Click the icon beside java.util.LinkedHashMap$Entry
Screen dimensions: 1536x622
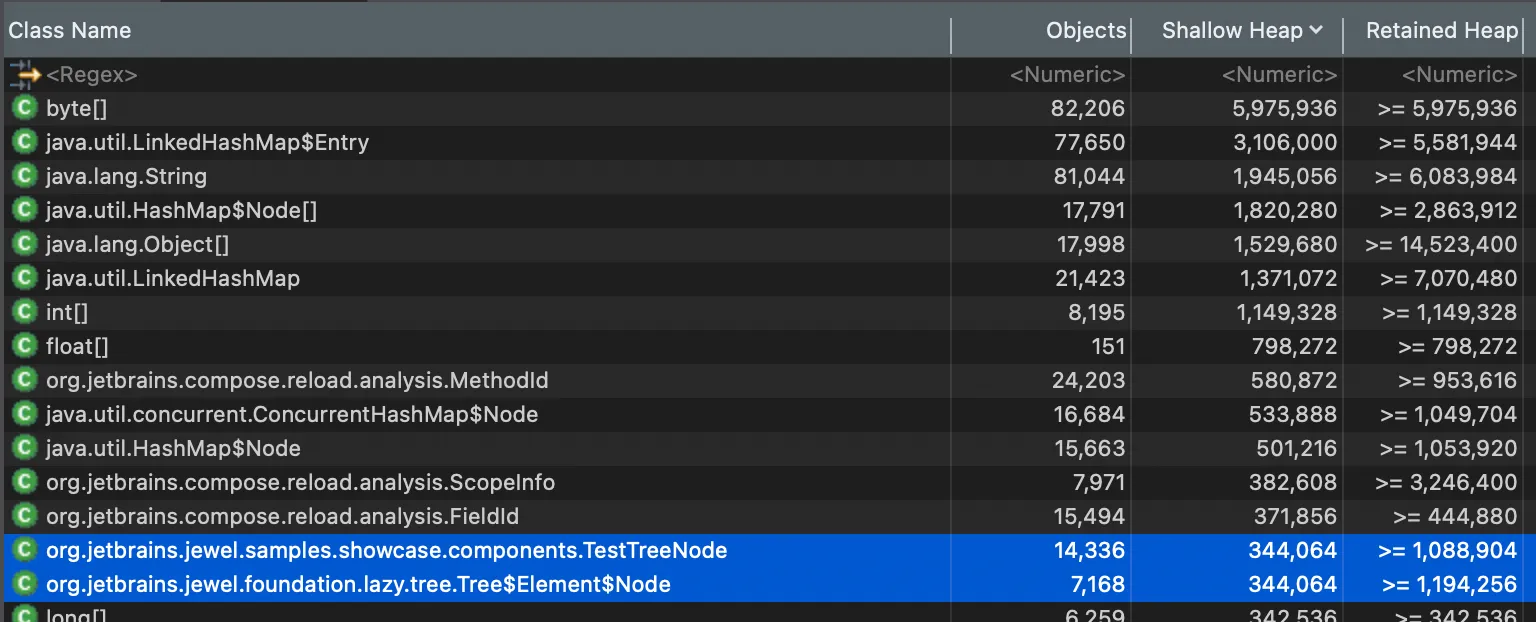(24, 142)
